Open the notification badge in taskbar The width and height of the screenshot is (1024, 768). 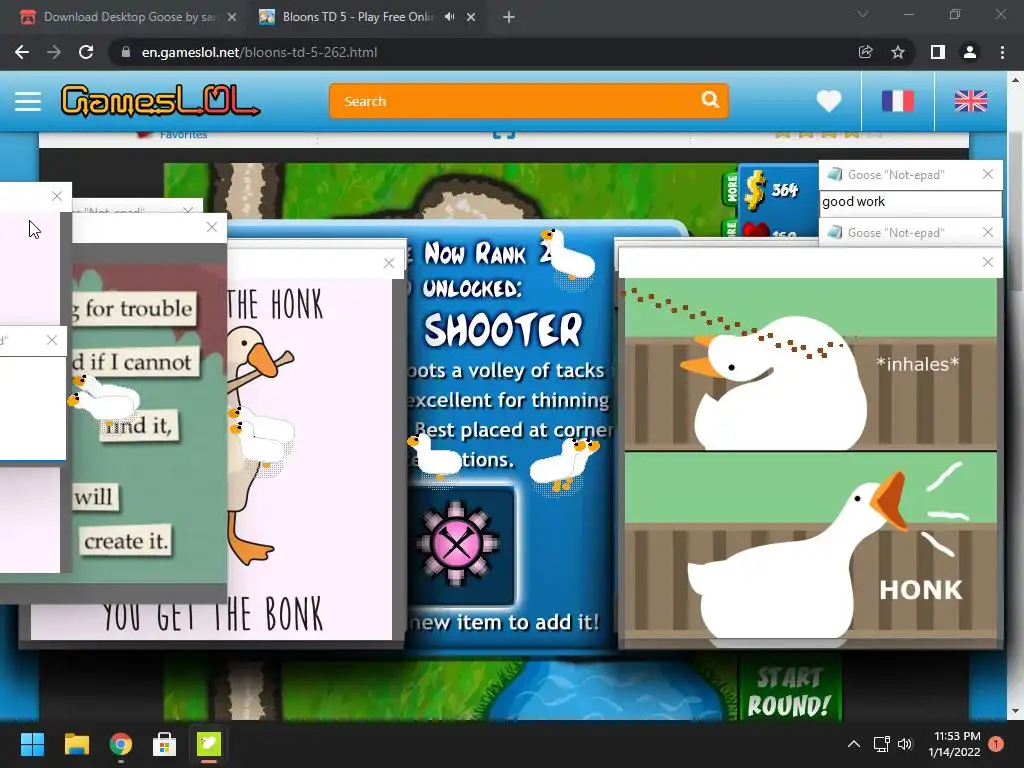click(x=996, y=744)
